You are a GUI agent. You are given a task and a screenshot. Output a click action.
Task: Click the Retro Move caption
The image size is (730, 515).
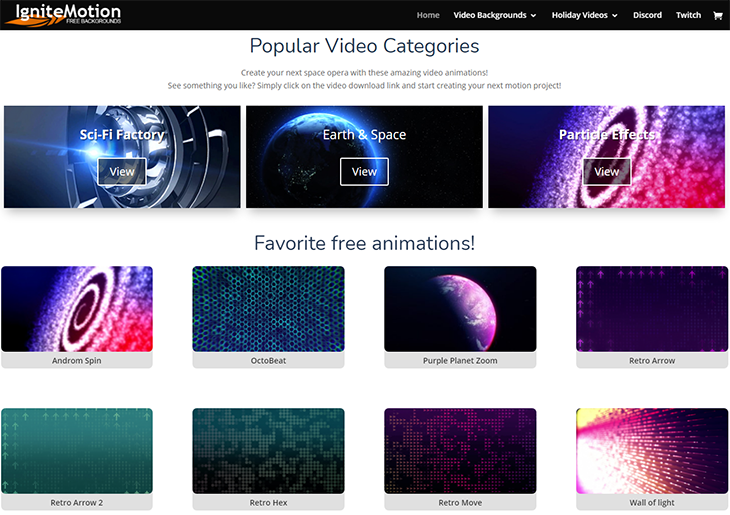pyautogui.click(x=460, y=502)
